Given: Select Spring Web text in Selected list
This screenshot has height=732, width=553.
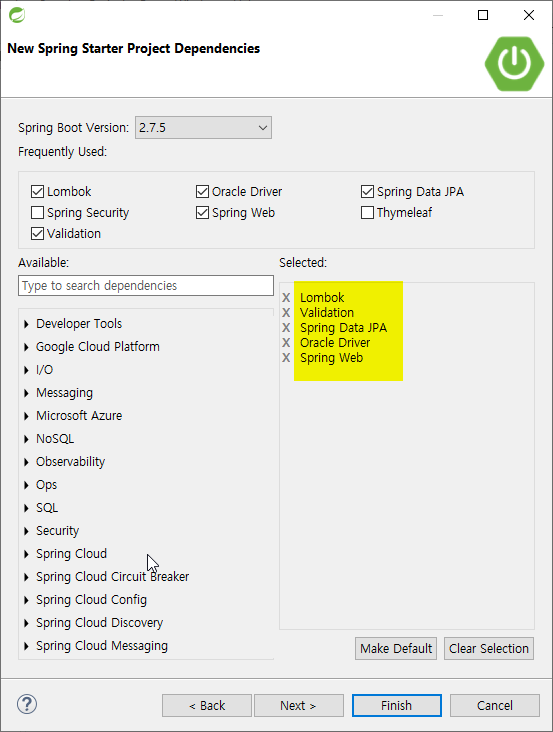Looking at the screenshot, I should click(331, 358).
